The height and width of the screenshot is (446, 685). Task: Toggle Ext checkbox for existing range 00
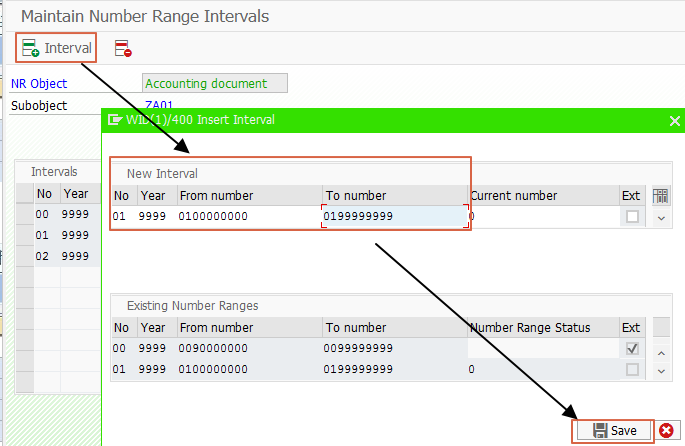[x=632, y=349]
